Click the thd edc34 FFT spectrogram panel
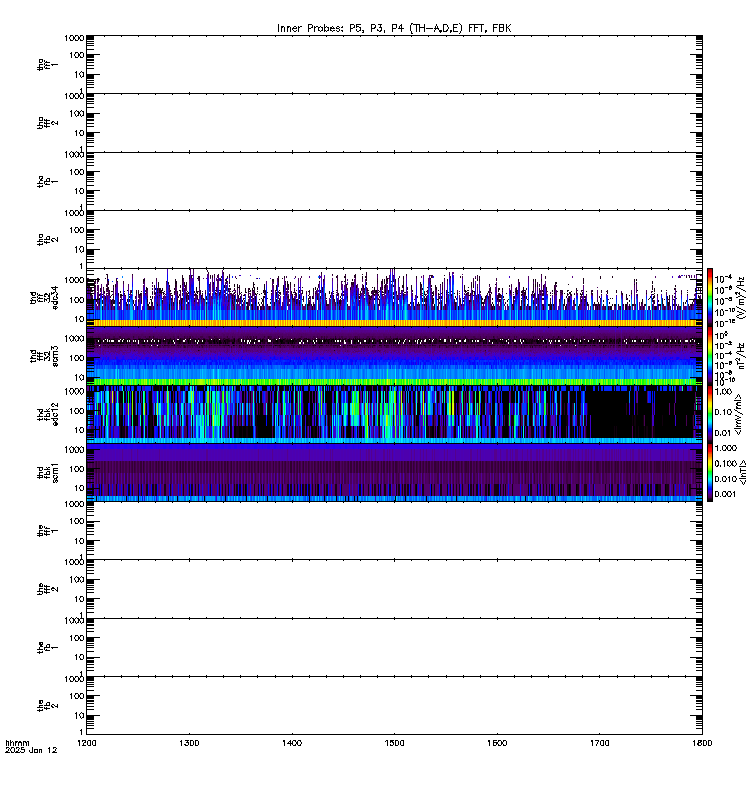Screen dimensions: 750x800 pos(394,297)
